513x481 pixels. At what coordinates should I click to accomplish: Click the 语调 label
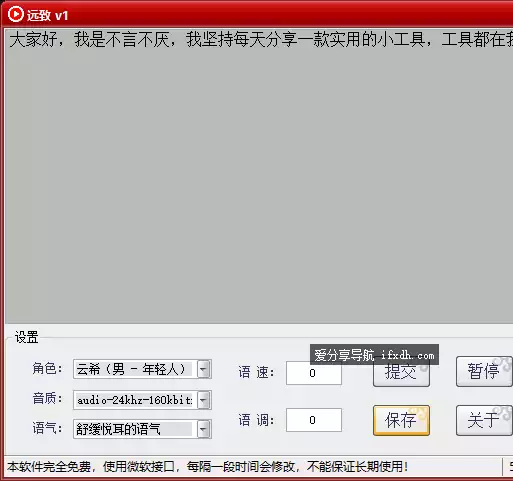point(256,420)
